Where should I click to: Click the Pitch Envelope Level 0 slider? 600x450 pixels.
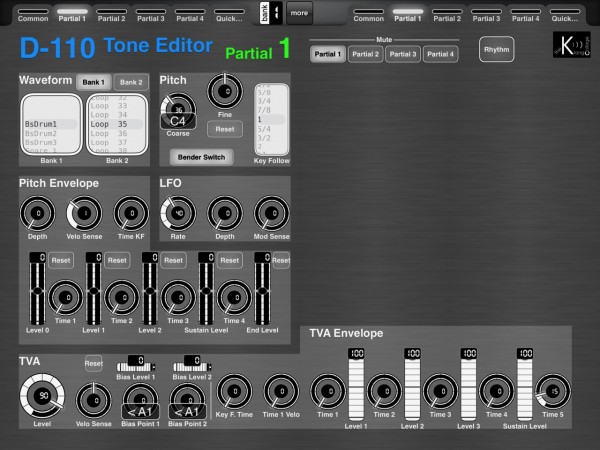click(x=38, y=289)
